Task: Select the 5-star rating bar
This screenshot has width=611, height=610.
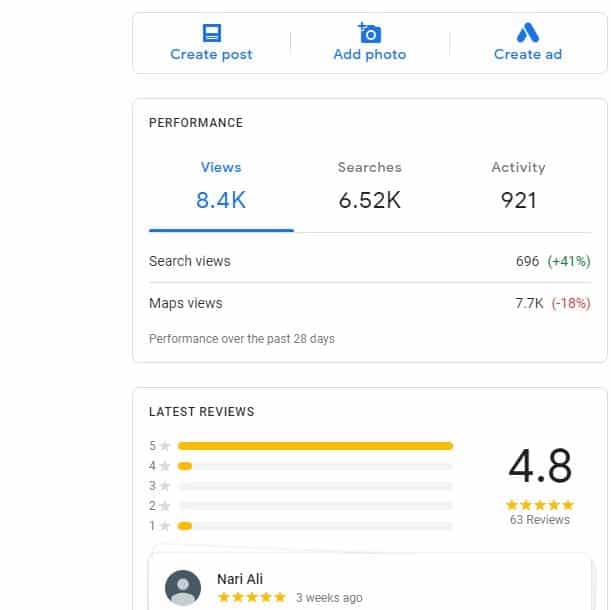Action: 315,446
